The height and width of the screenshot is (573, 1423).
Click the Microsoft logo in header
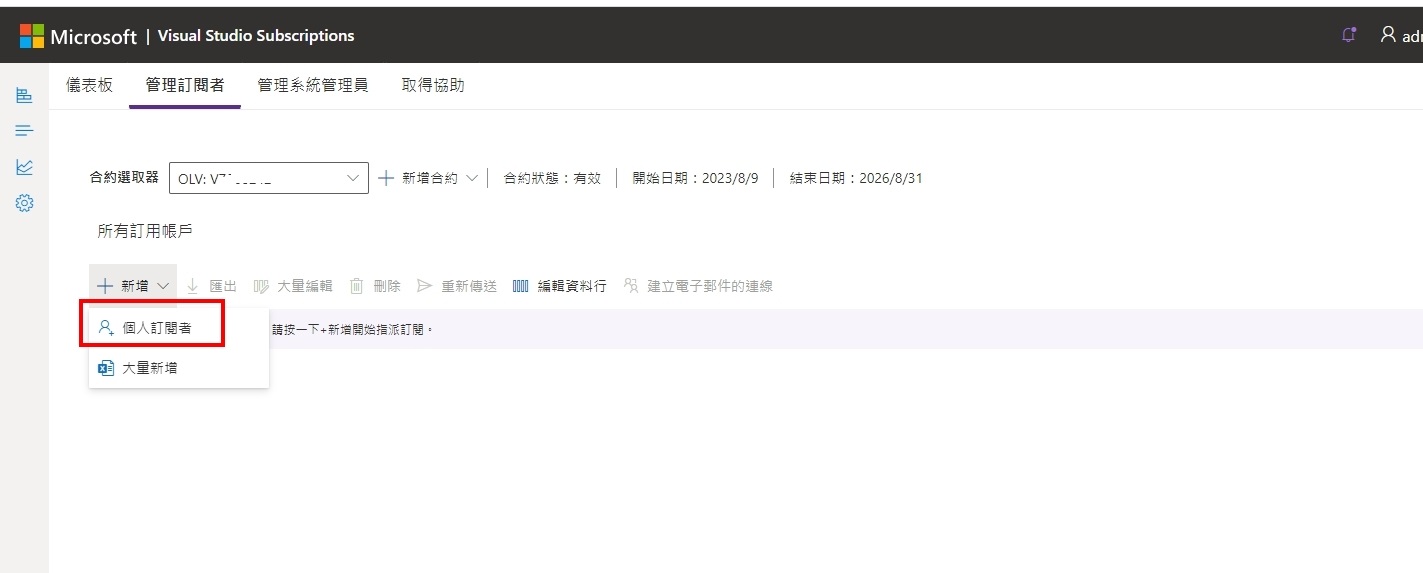pyautogui.click(x=32, y=36)
